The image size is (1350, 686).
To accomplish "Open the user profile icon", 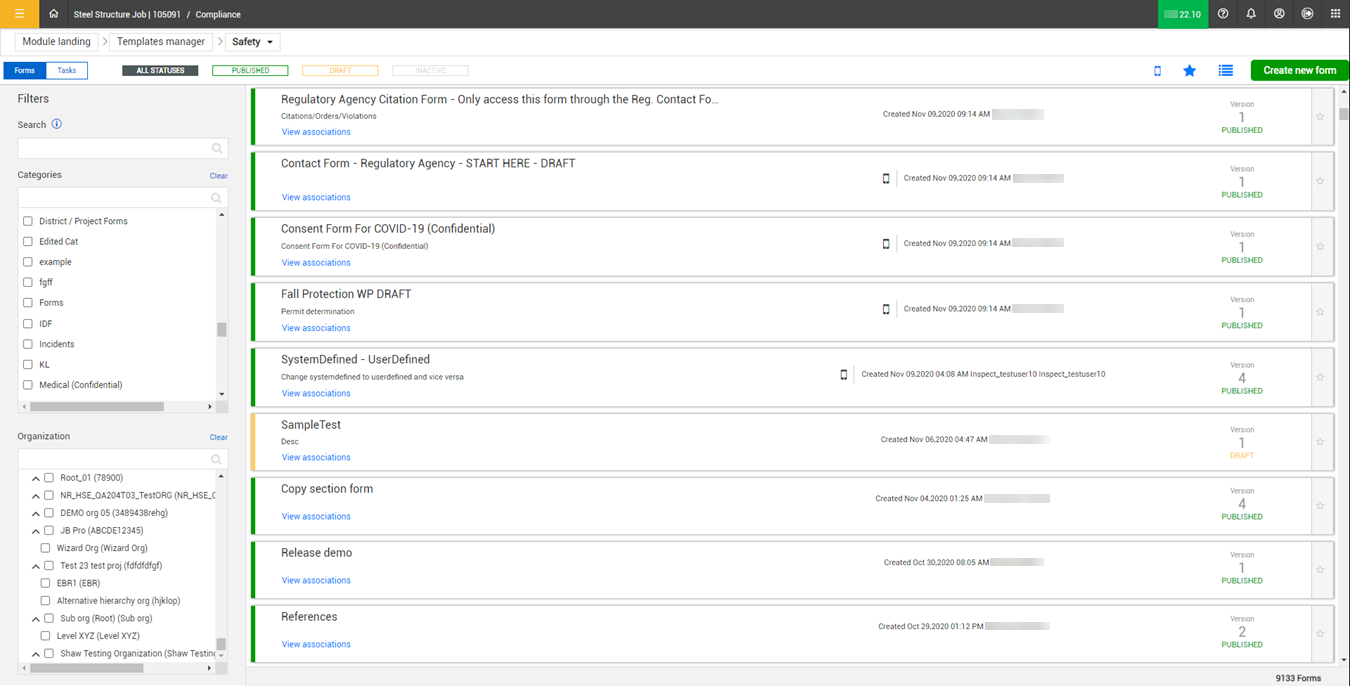I will coord(1279,14).
